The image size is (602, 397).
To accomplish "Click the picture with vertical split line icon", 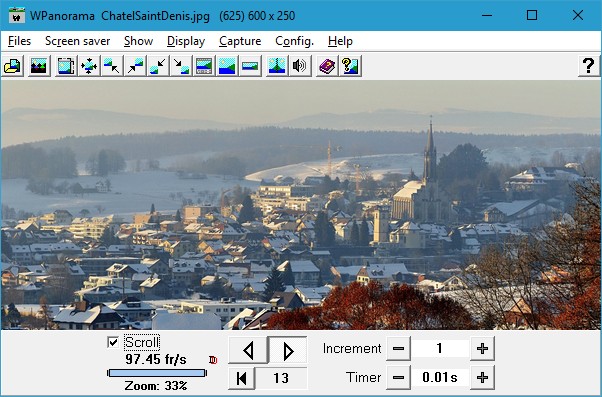I will pyautogui.click(x=277, y=66).
